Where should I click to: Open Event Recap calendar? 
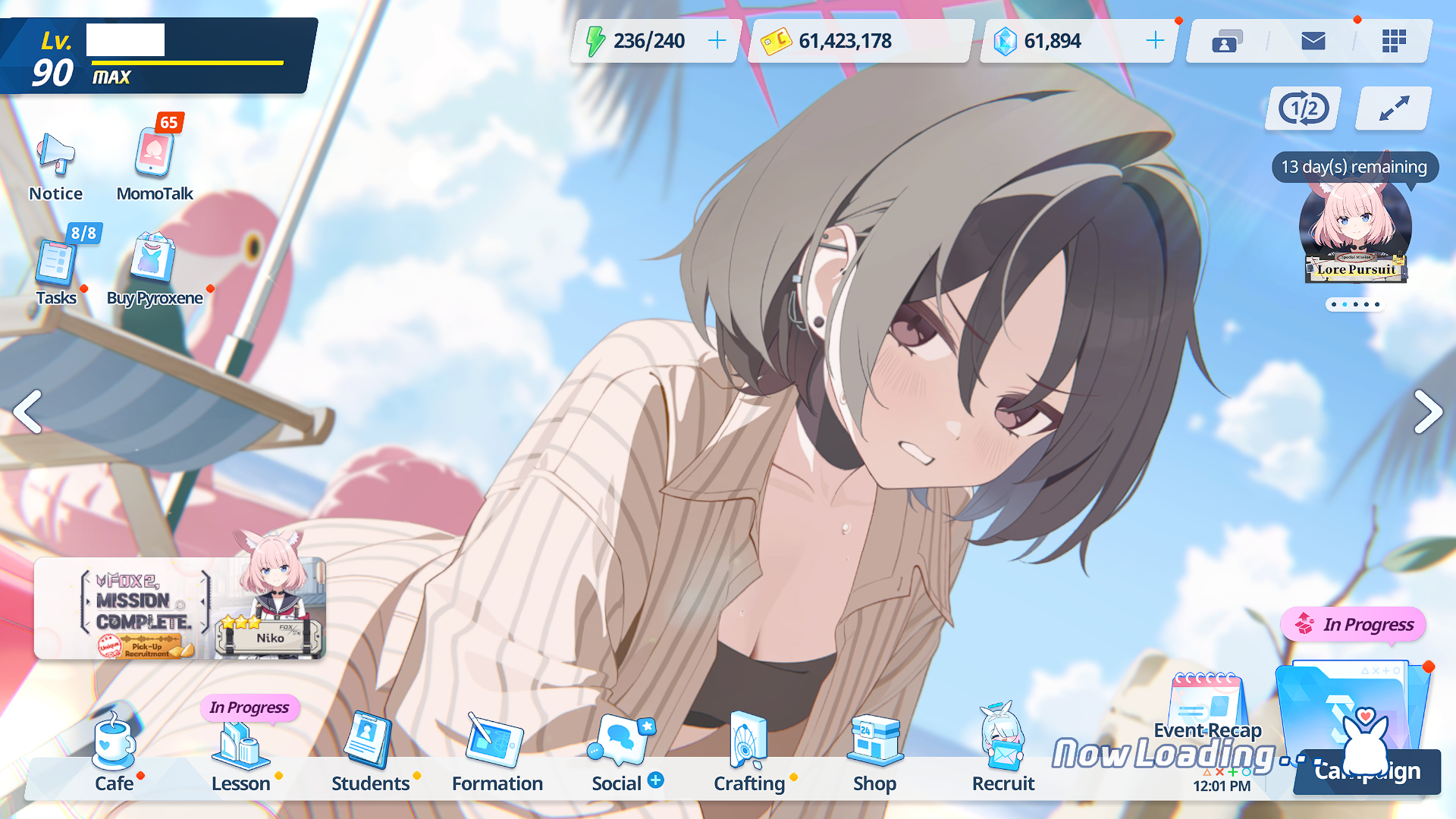pos(1207,705)
